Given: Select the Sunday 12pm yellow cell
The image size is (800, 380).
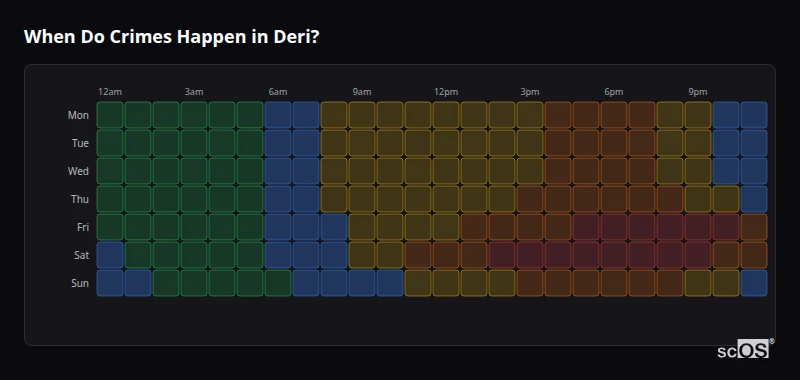Looking at the screenshot, I should [x=446, y=283].
